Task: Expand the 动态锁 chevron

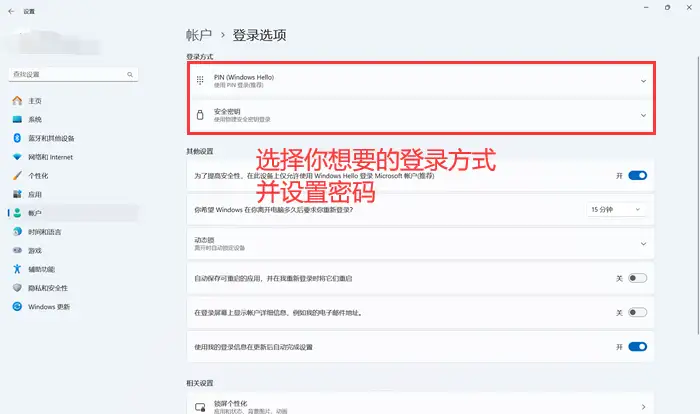Action: (x=643, y=244)
